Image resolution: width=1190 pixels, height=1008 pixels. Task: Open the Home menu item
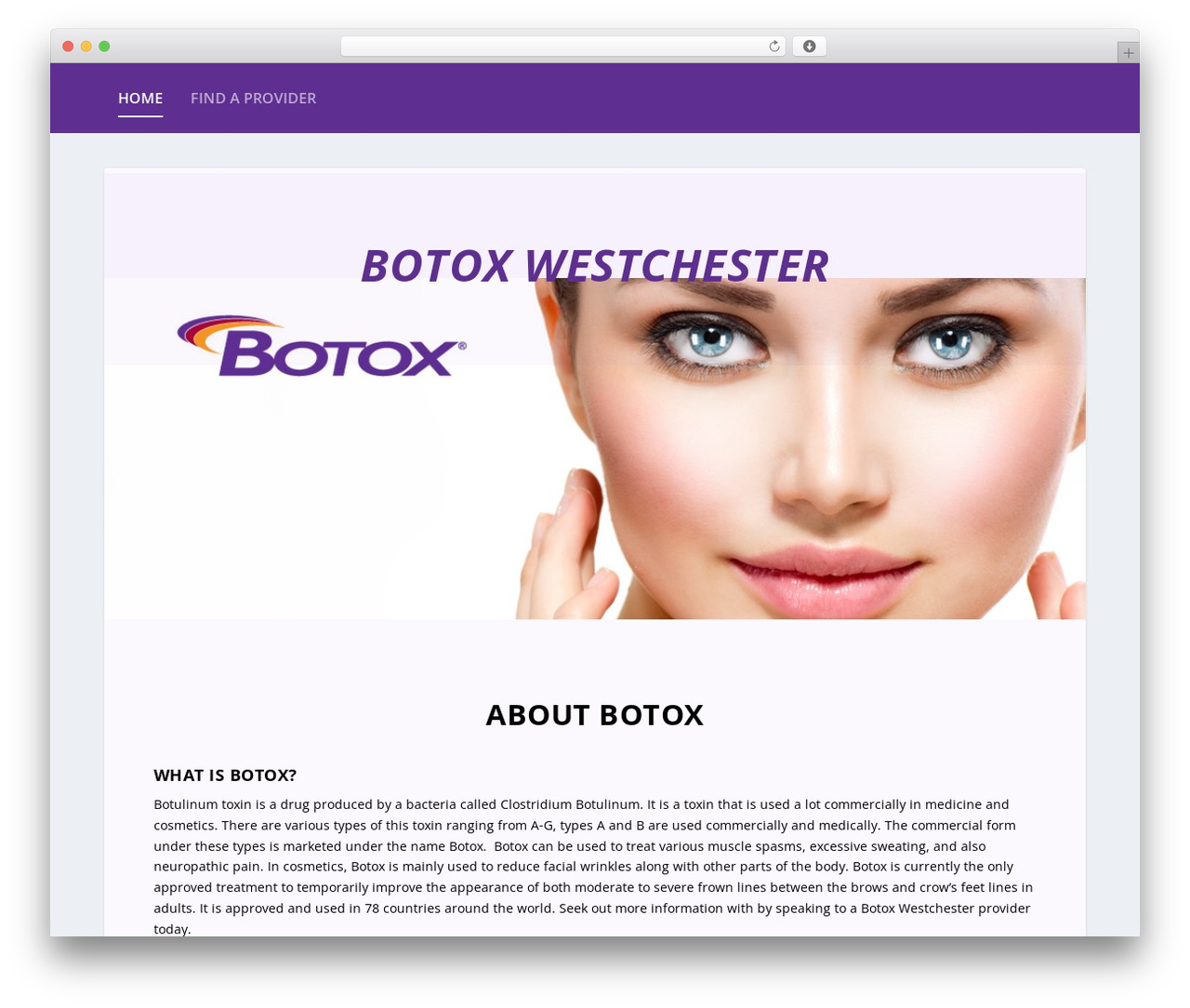pyautogui.click(x=140, y=98)
